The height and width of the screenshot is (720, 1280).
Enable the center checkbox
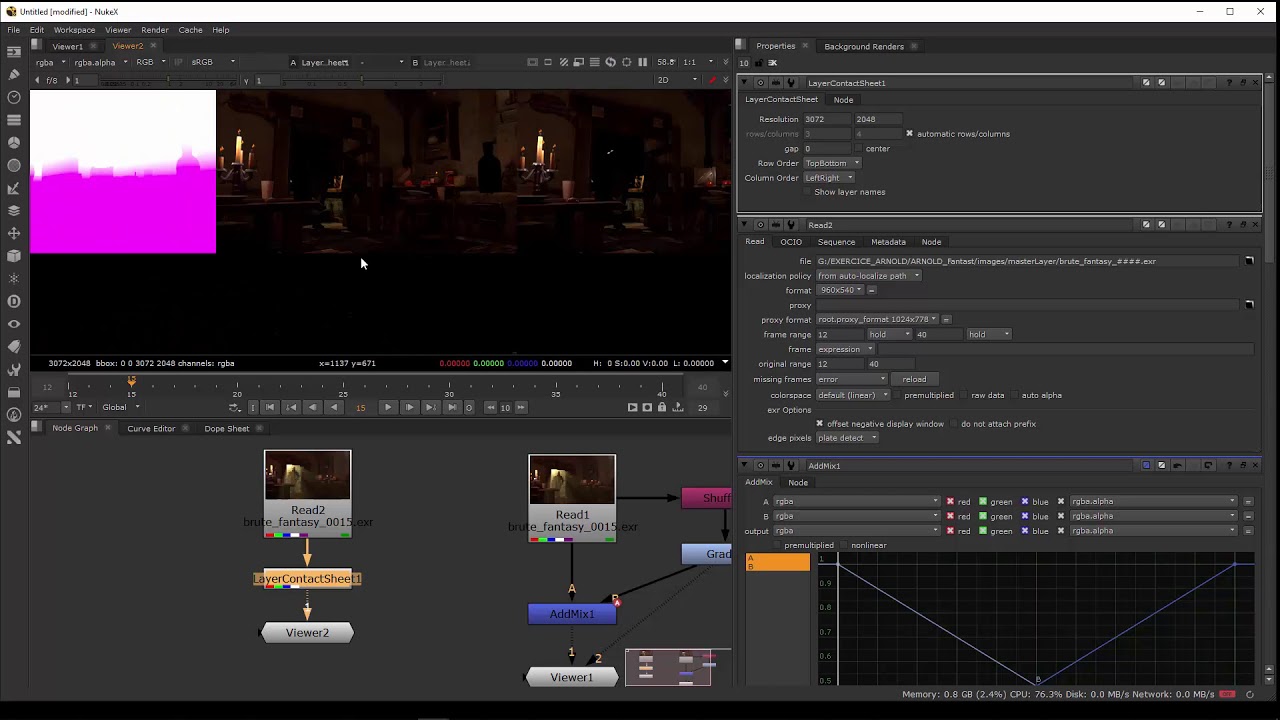click(x=859, y=148)
